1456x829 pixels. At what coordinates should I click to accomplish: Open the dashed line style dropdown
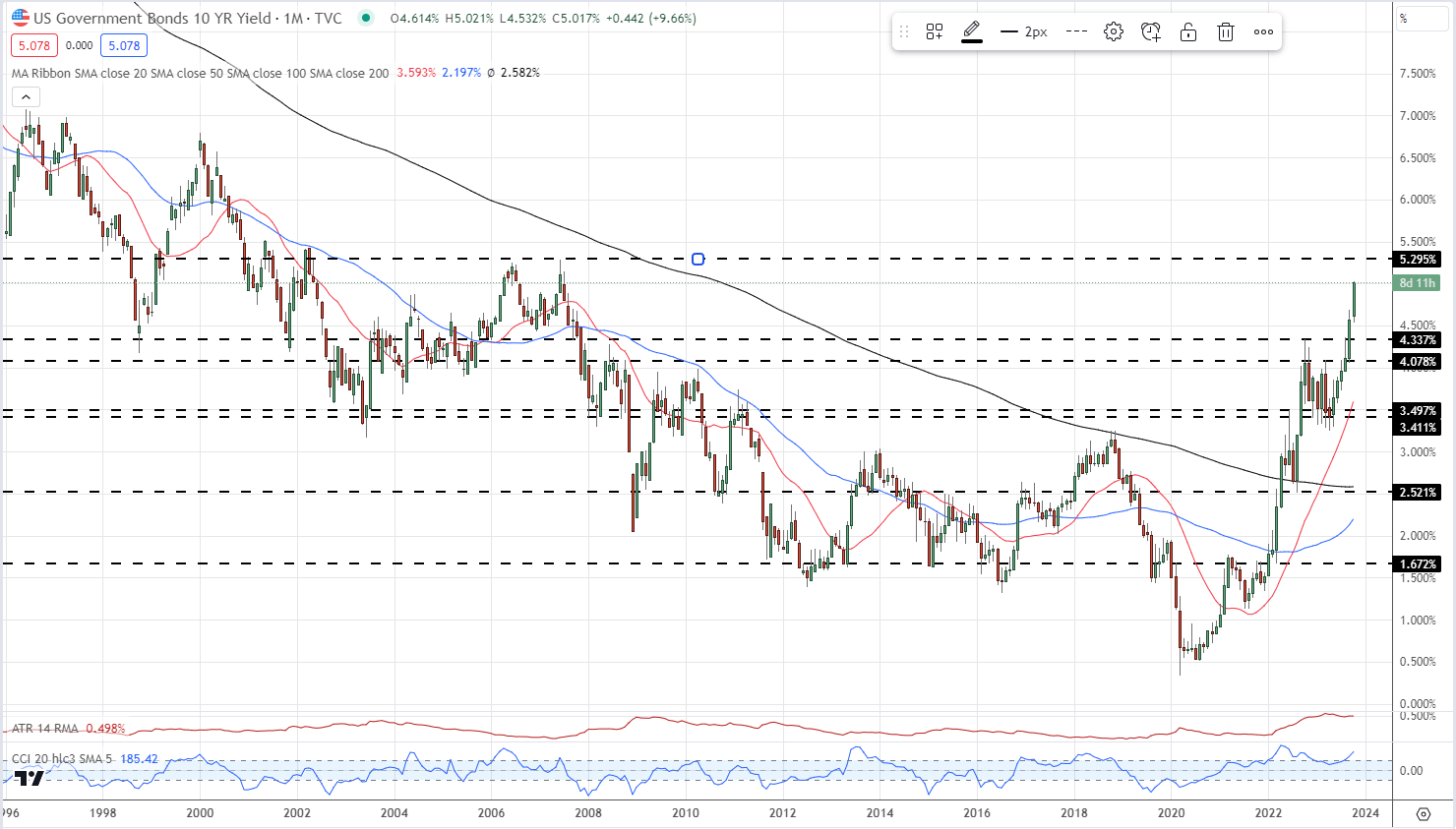[x=1076, y=32]
